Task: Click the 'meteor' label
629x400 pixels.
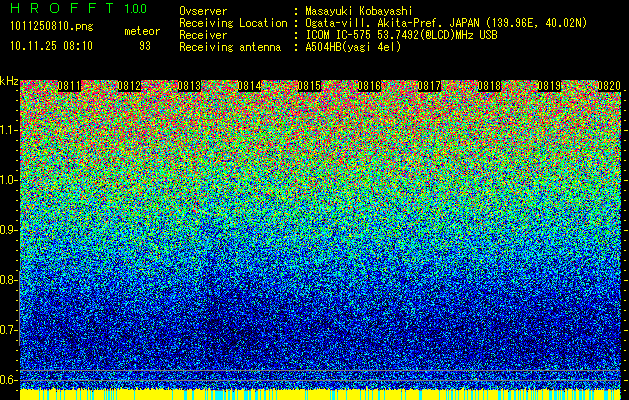Action: 142,31
